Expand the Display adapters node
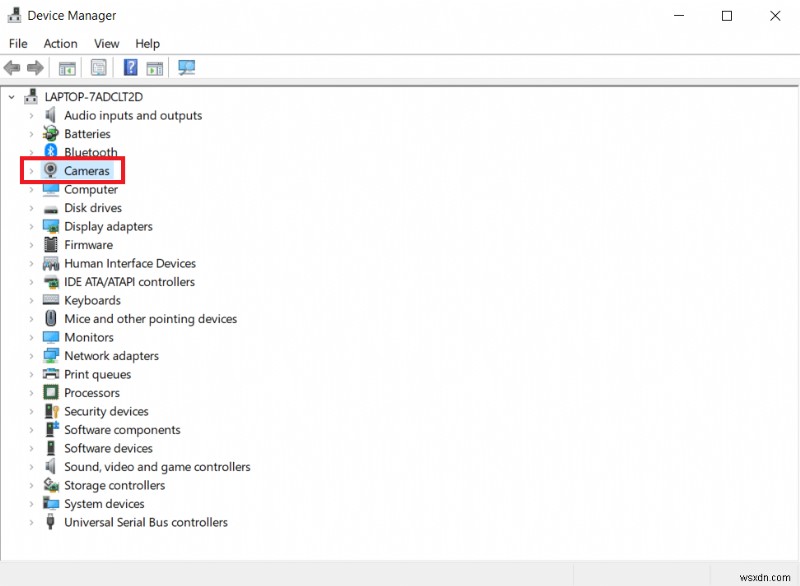 point(31,226)
